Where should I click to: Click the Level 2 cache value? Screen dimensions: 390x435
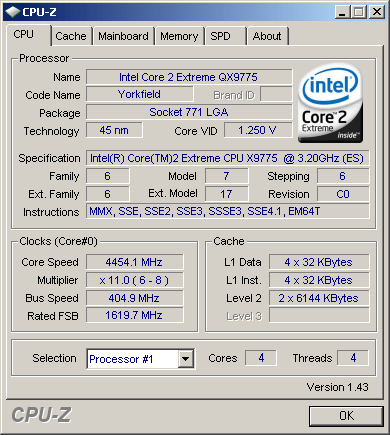[x=319, y=298]
